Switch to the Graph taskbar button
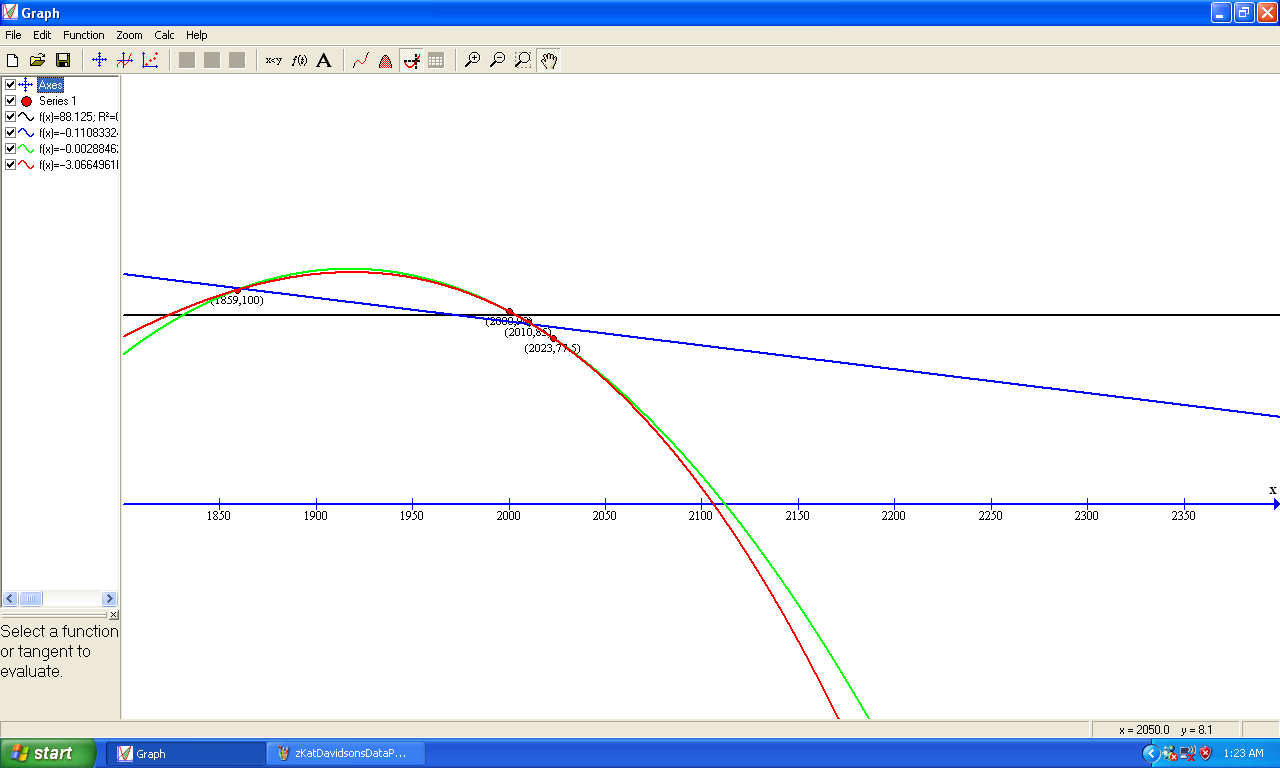This screenshot has width=1280, height=768. click(x=185, y=753)
